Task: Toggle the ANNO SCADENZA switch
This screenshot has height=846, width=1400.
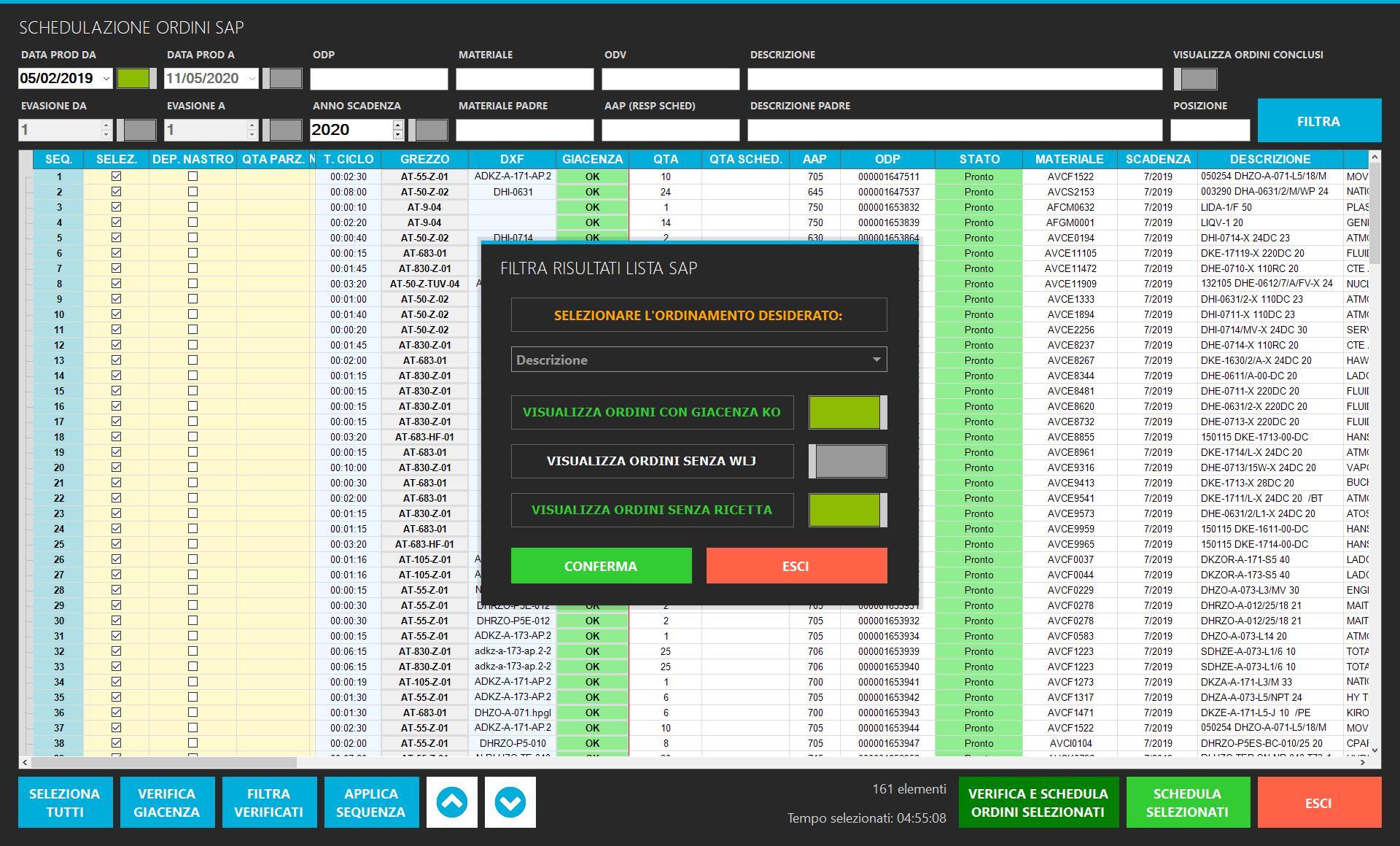Action: click(x=428, y=130)
